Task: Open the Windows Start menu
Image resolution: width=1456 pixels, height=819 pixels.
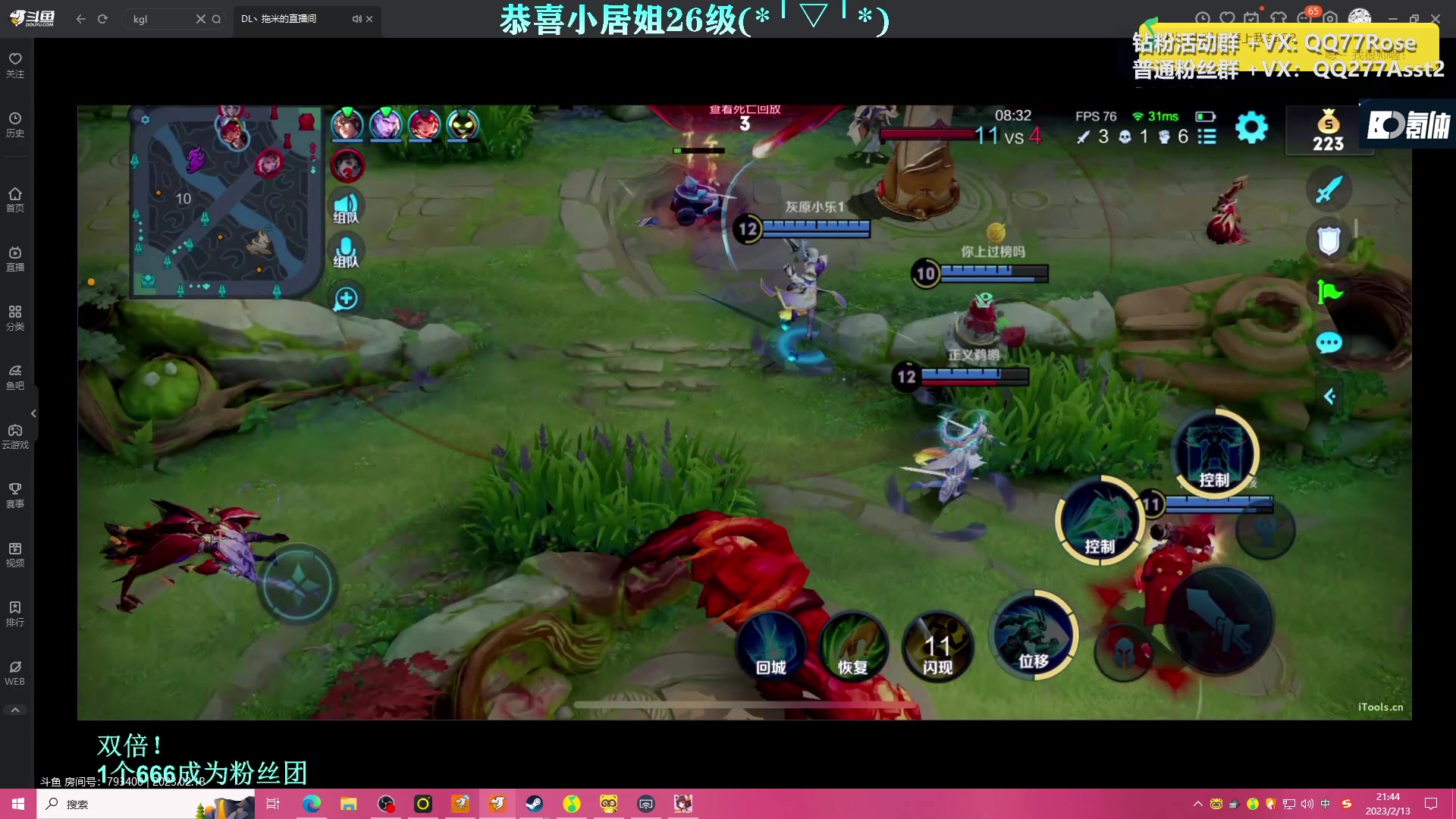Action: click(18, 804)
